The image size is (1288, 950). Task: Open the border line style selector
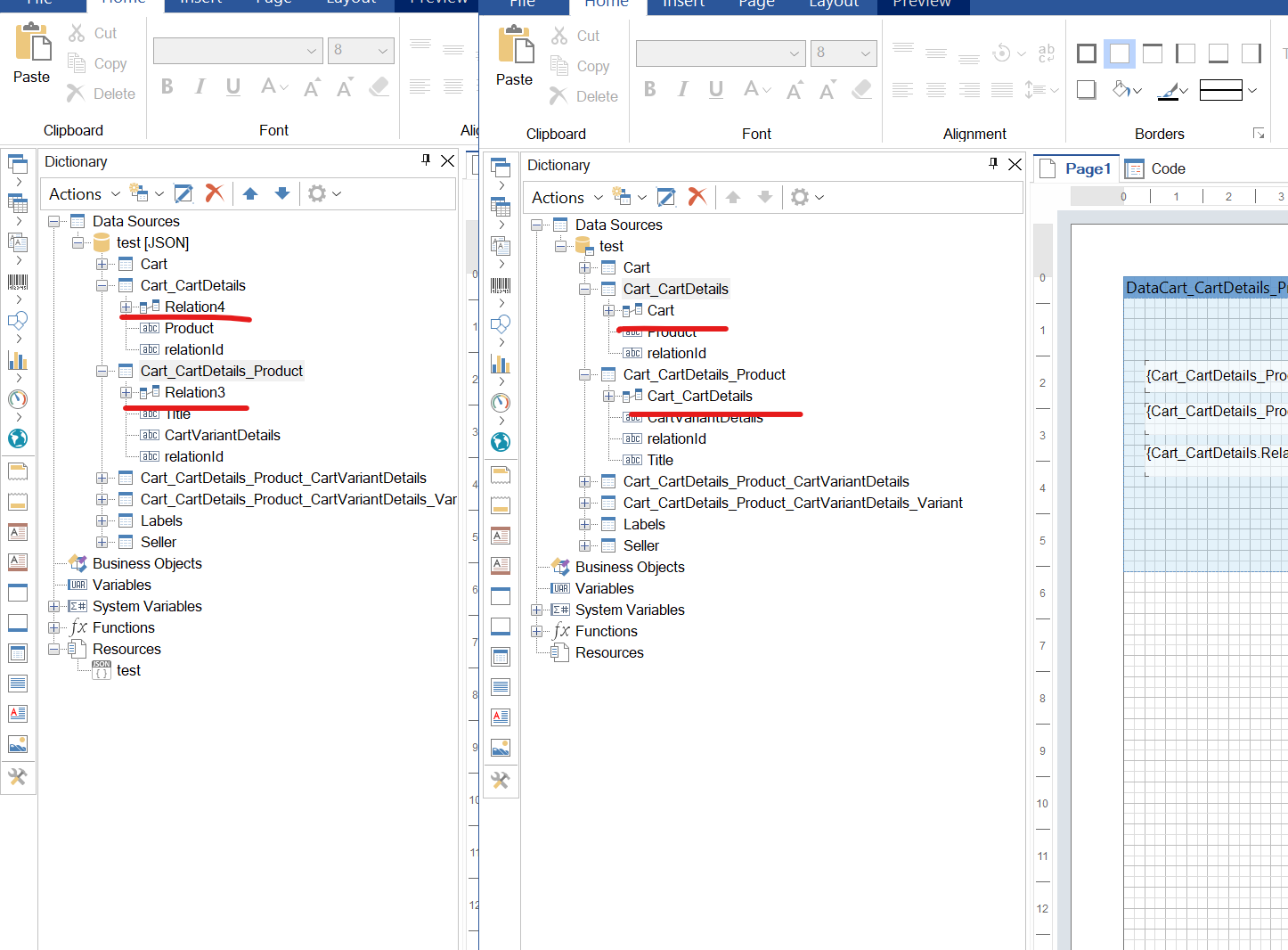(1228, 89)
